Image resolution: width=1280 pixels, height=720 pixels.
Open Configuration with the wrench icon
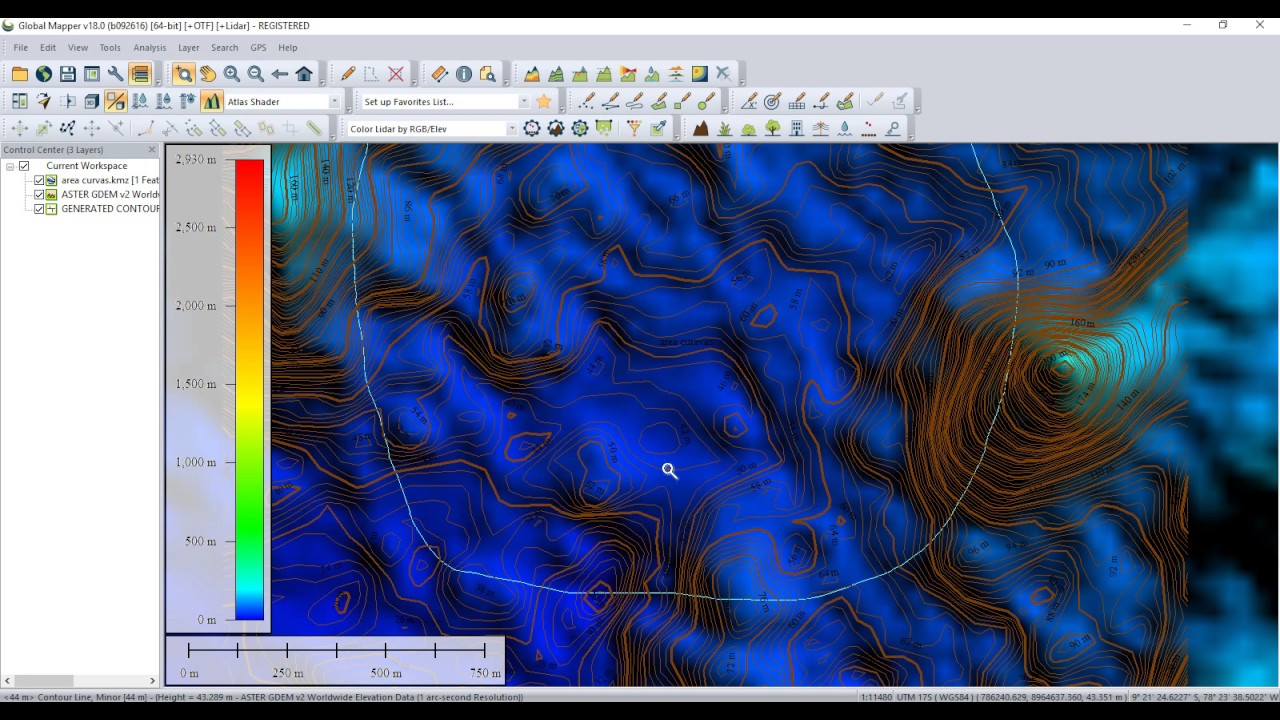pyautogui.click(x=116, y=74)
